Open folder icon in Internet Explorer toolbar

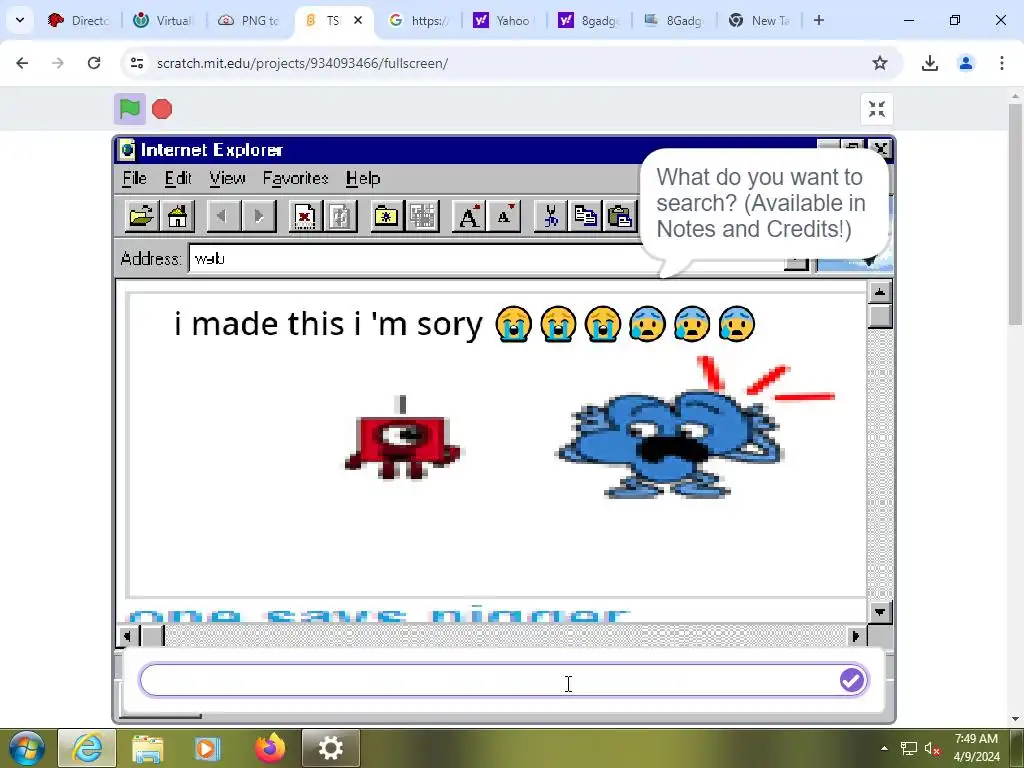click(x=141, y=216)
